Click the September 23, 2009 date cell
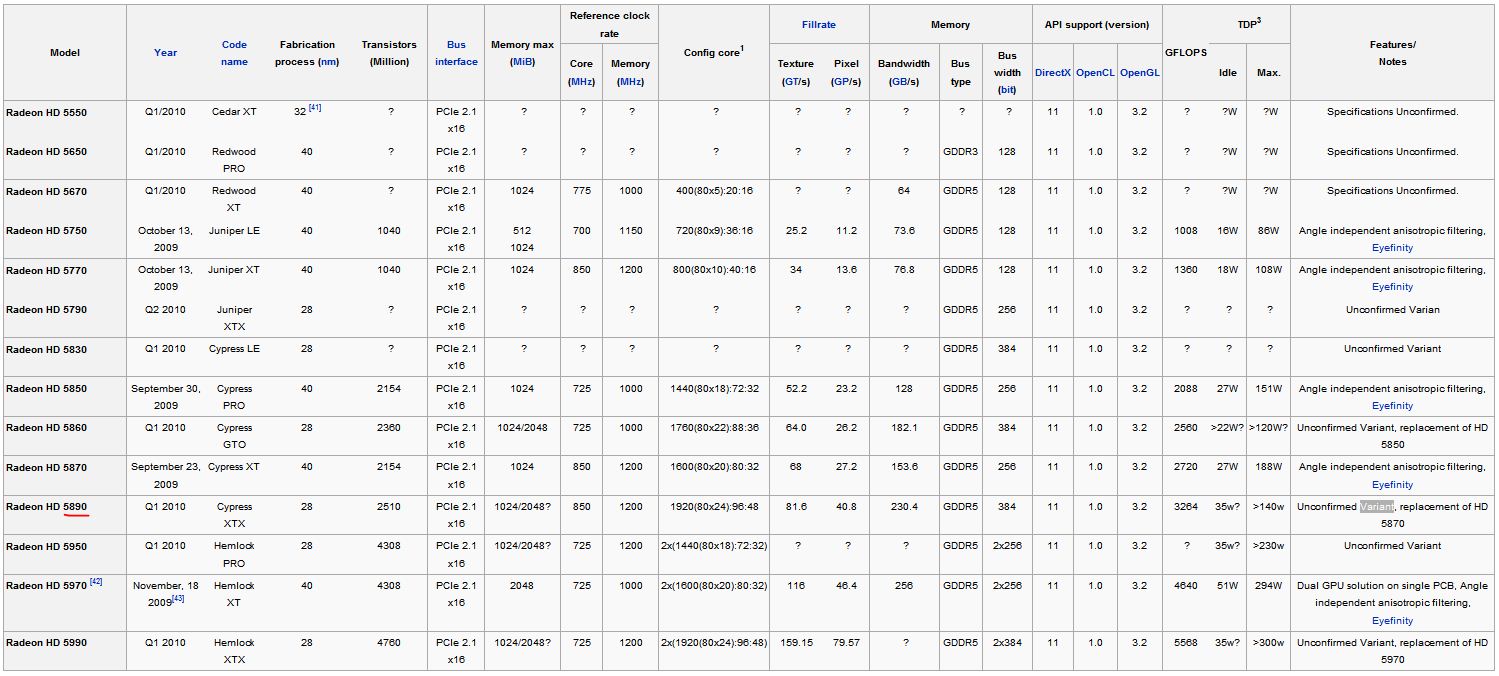Viewport: 1499px width, 676px height. 165,476
